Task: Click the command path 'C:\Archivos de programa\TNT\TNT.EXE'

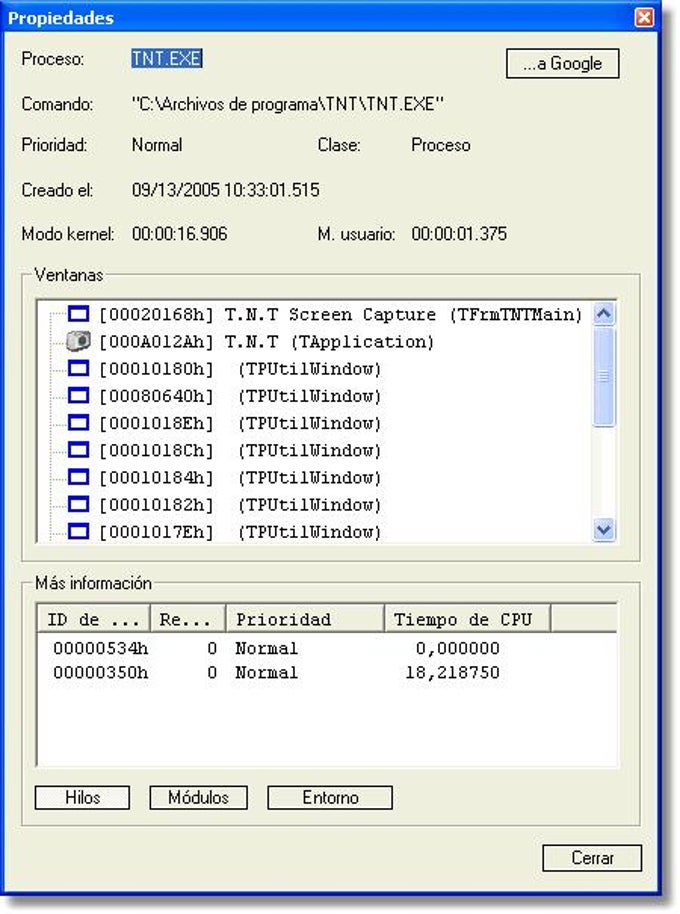Action: click(x=288, y=104)
